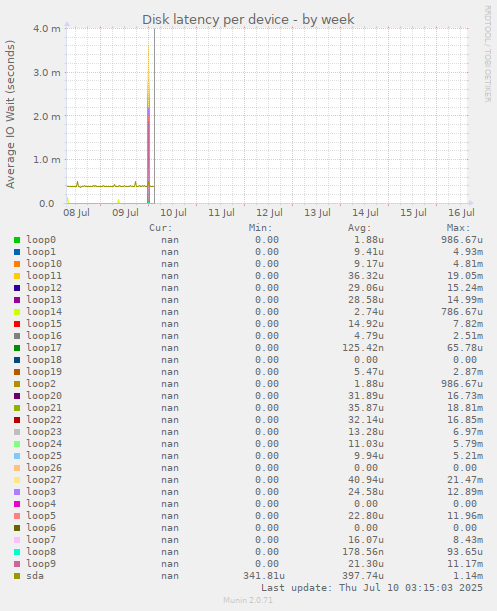
Task: Select the loop19 legend label
Action: pyautogui.click(x=44, y=372)
